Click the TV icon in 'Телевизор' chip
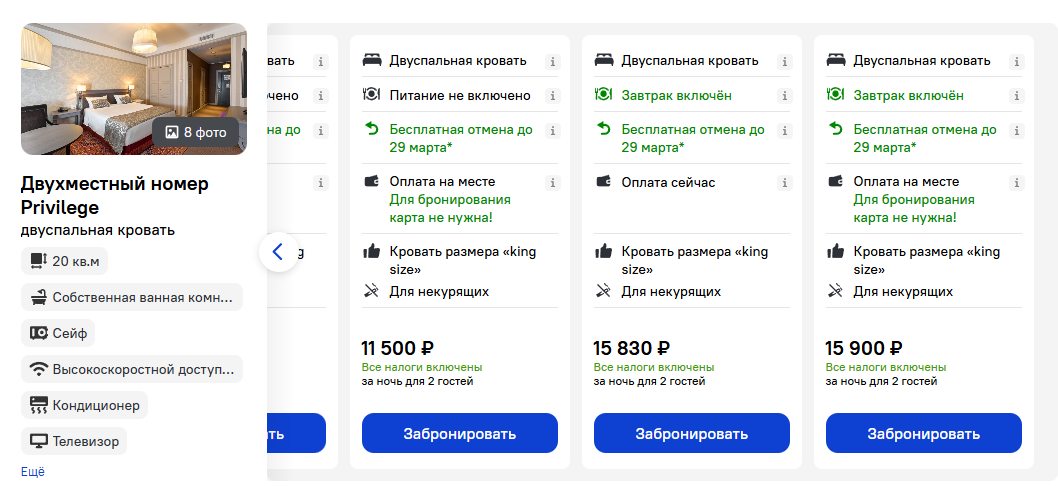The height and width of the screenshot is (486, 1058). pyautogui.click(x=38, y=442)
